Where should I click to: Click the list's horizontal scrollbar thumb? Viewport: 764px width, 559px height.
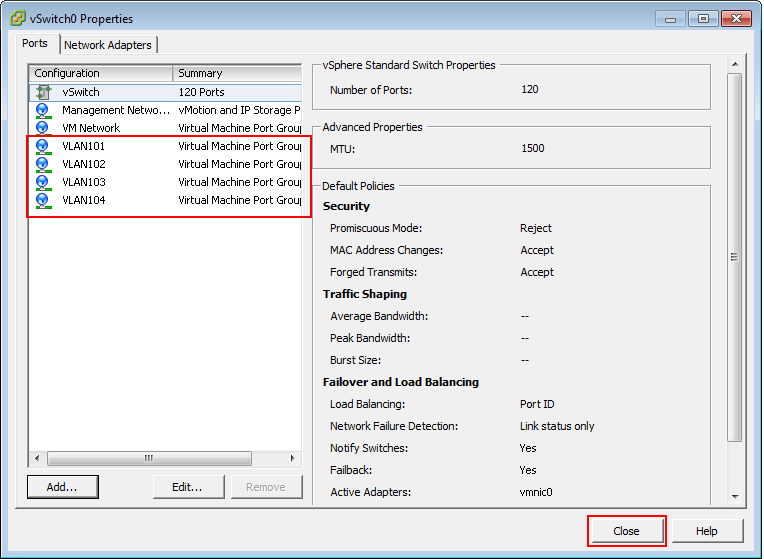(149, 458)
